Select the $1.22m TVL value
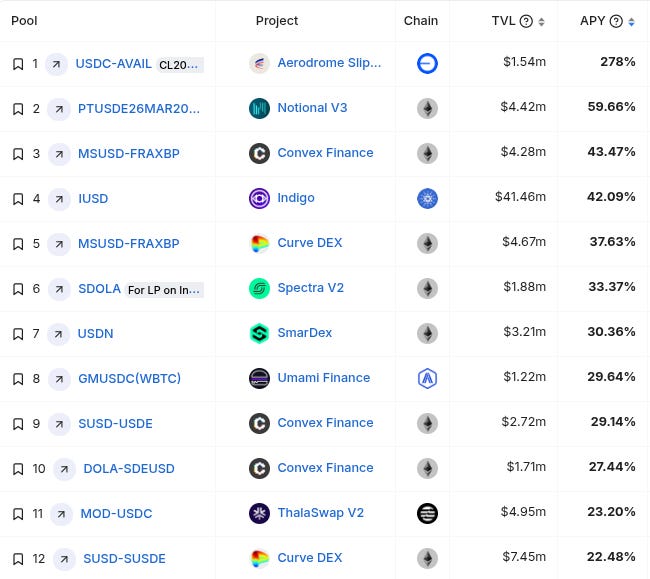This screenshot has height=579, width=650. (524, 377)
